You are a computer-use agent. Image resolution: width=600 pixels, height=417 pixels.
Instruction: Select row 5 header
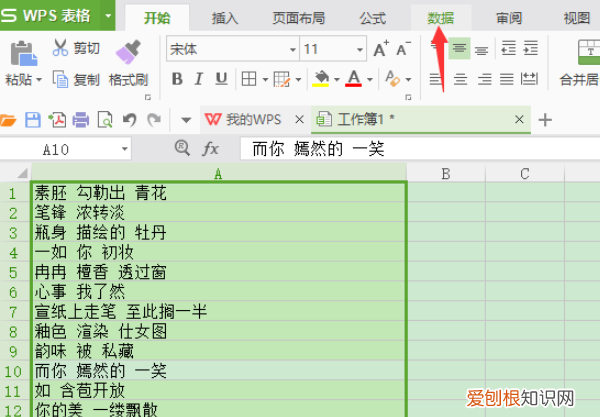pyautogui.click(x=13, y=273)
